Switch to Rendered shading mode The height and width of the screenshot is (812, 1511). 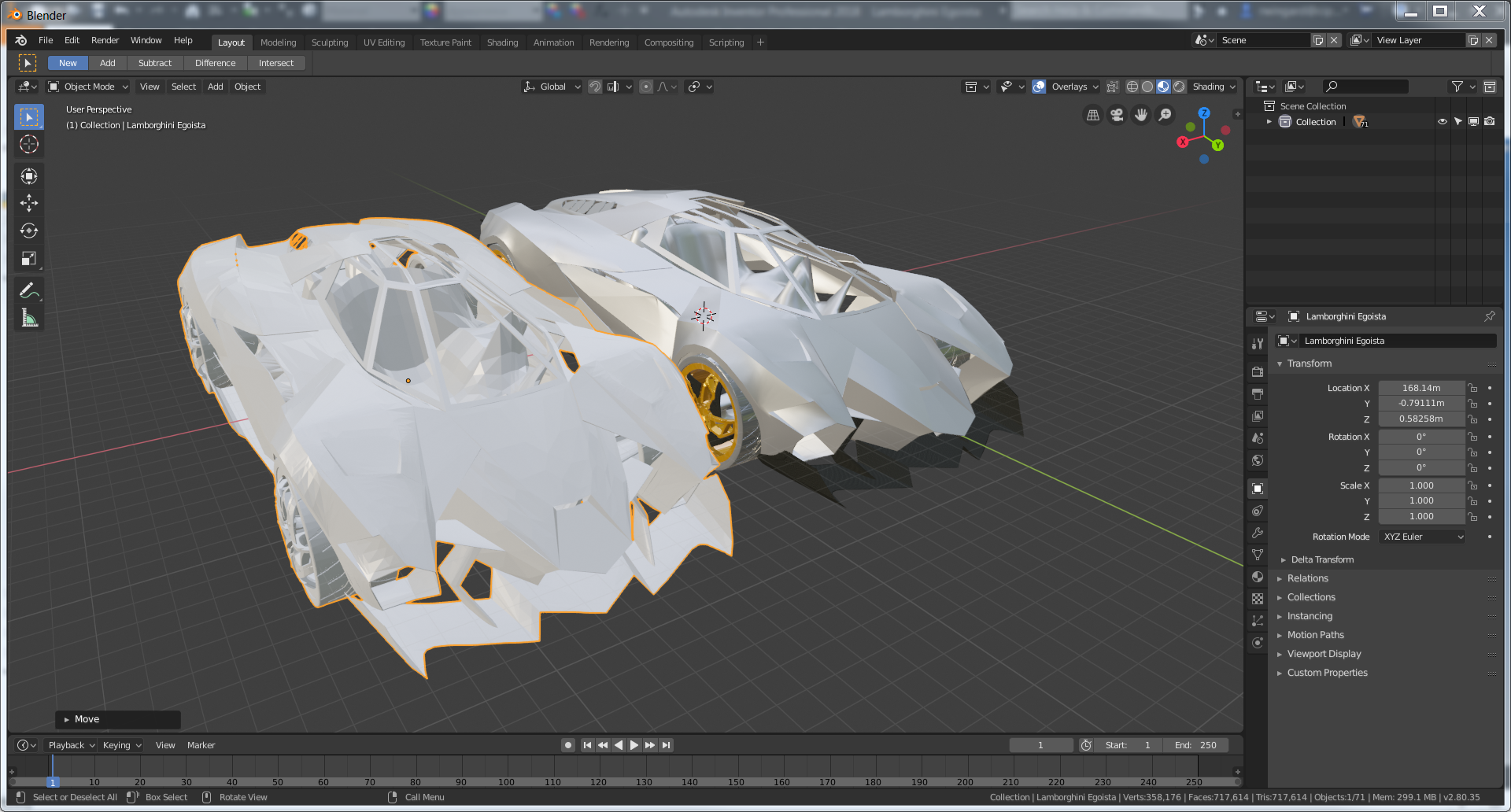coord(1179,87)
